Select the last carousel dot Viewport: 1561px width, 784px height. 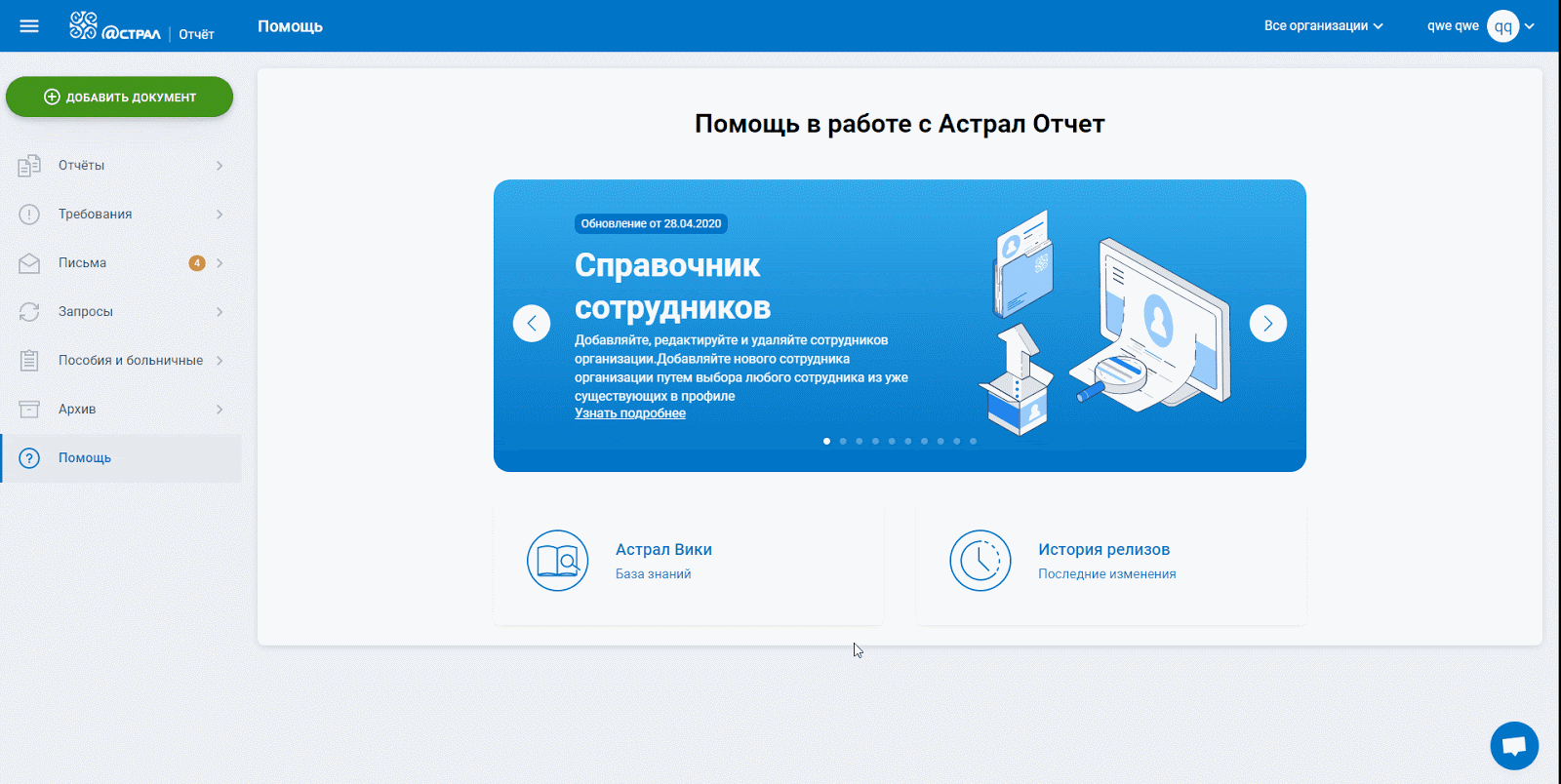tap(974, 442)
